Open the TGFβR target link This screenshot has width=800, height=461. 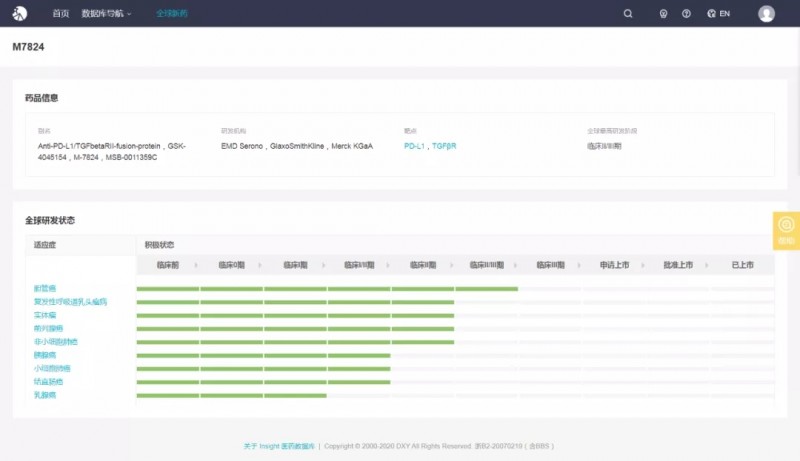444,146
